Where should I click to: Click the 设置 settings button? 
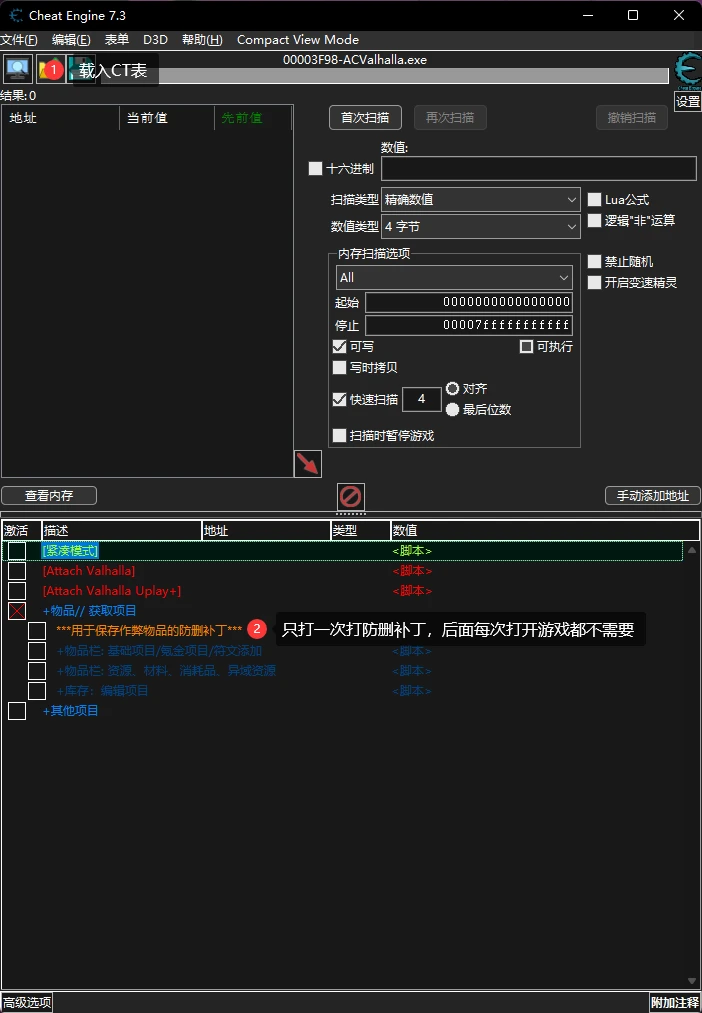coord(688,101)
